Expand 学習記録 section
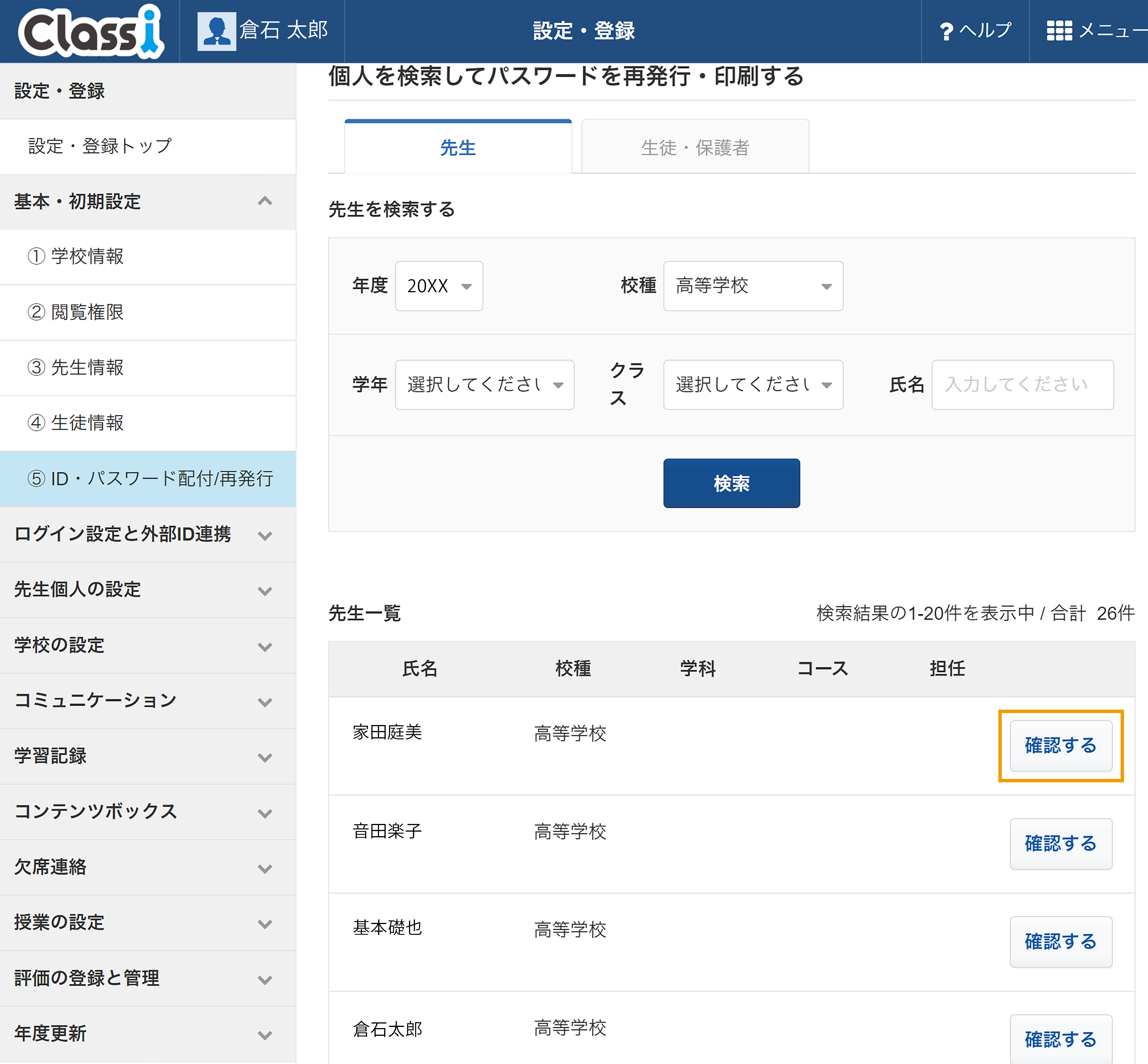 pyautogui.click(x=148, y=756)
